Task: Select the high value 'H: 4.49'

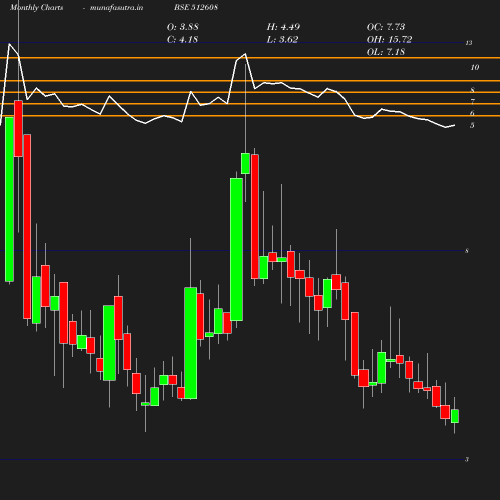Action: pyautogui.click(x=283, y=27)
